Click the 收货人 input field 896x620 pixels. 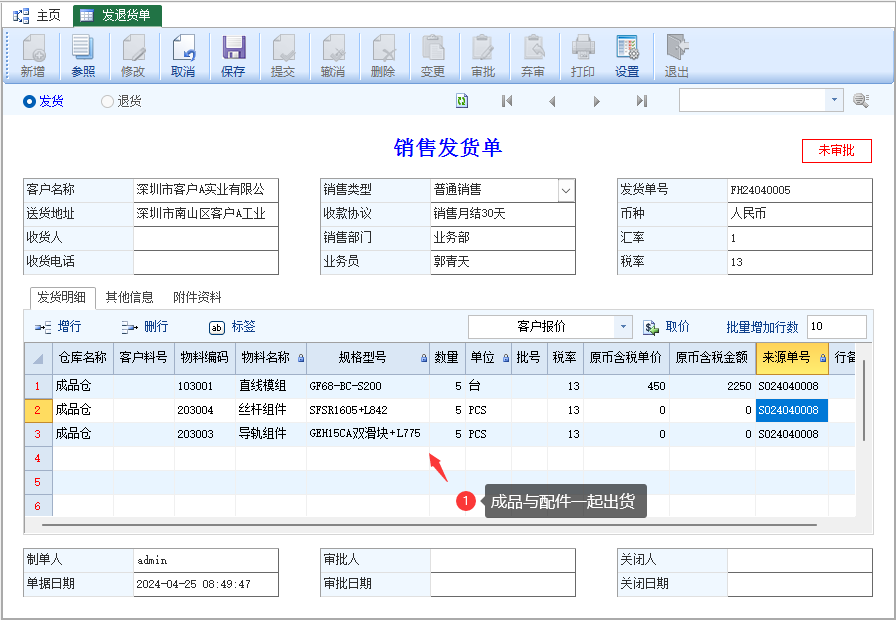206,238
